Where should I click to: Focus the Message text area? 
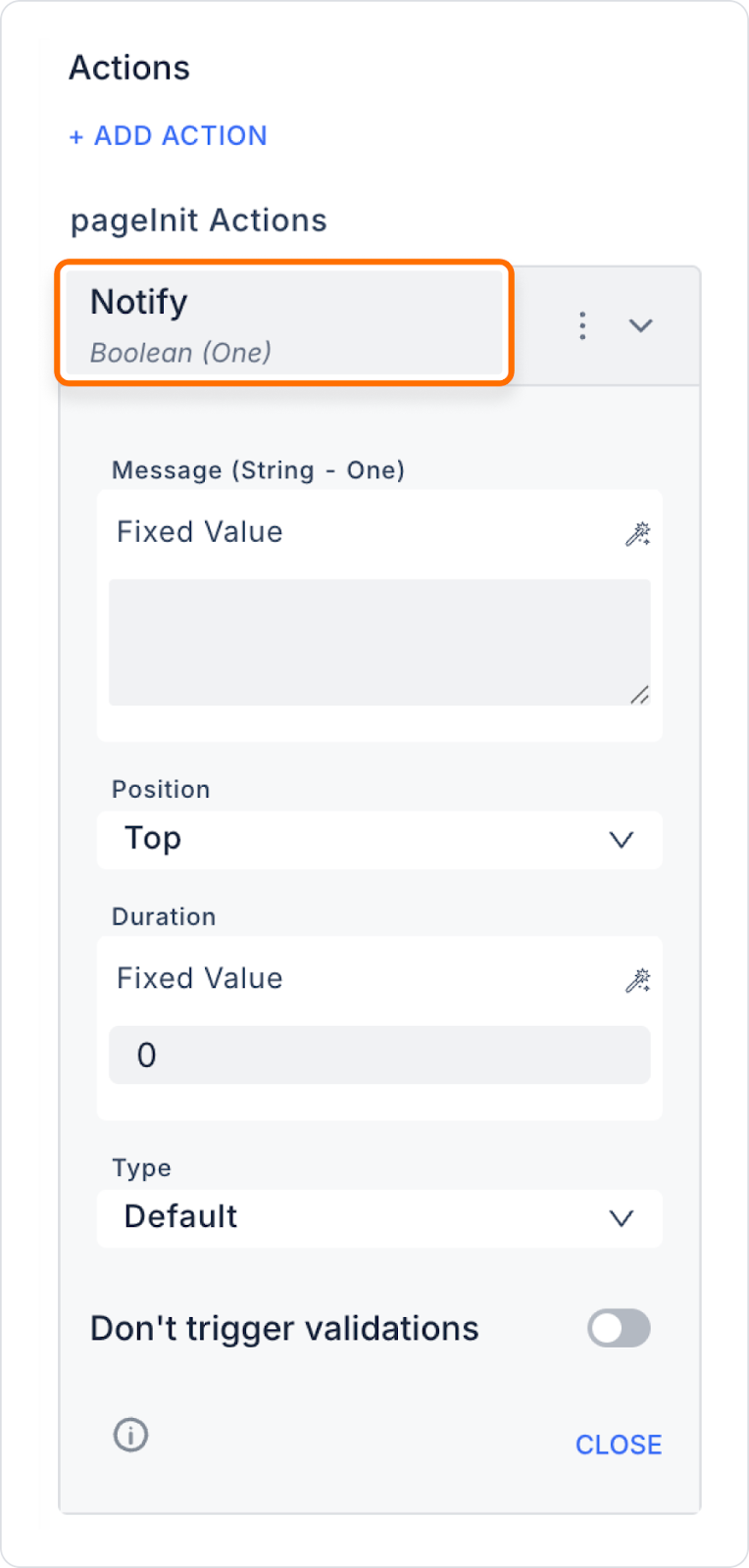click(379, 642)
